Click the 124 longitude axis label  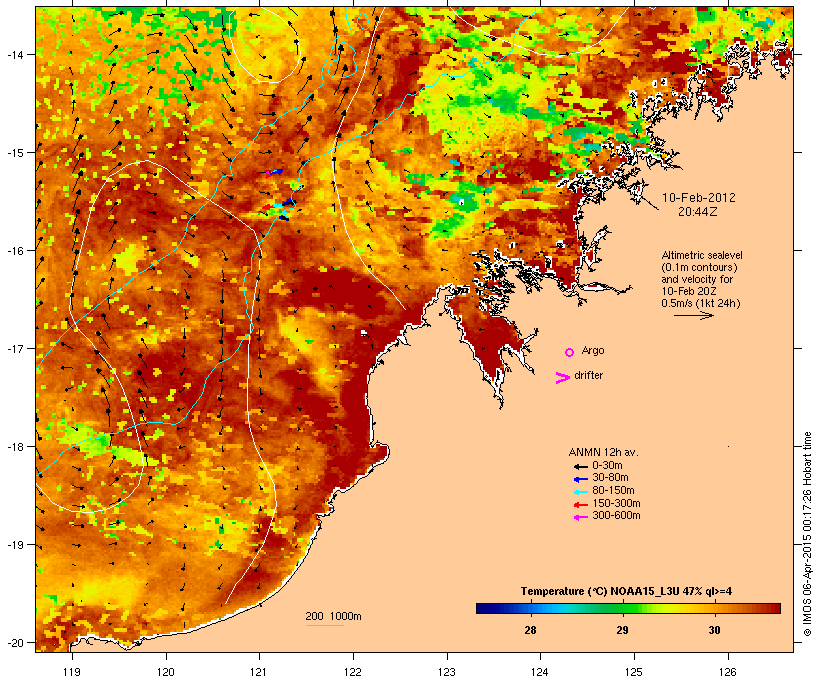click(540, 672)
